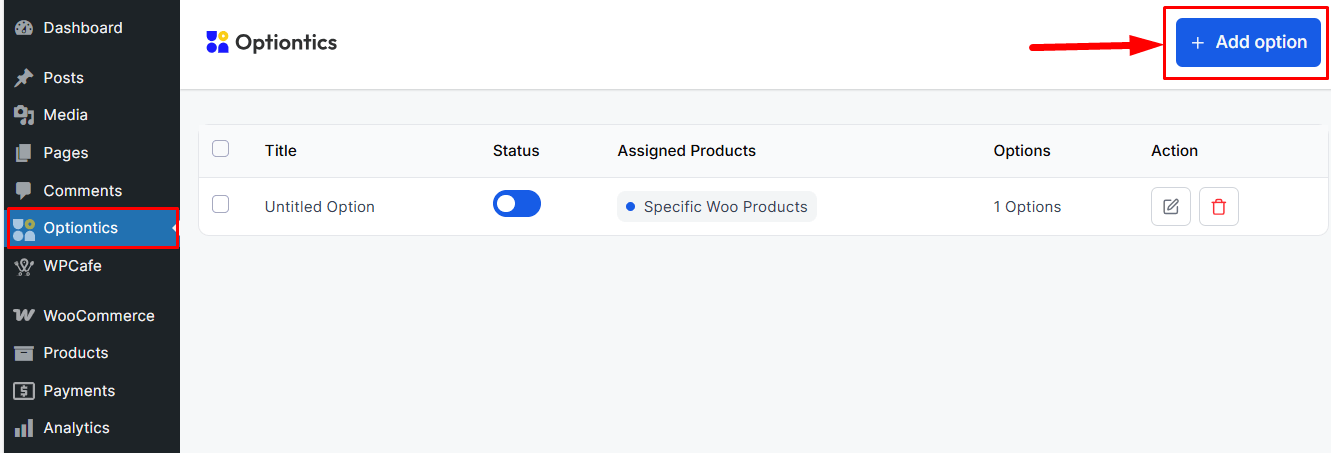
Task: Click the red trash delete icon
Action: tap(1218, 207)
